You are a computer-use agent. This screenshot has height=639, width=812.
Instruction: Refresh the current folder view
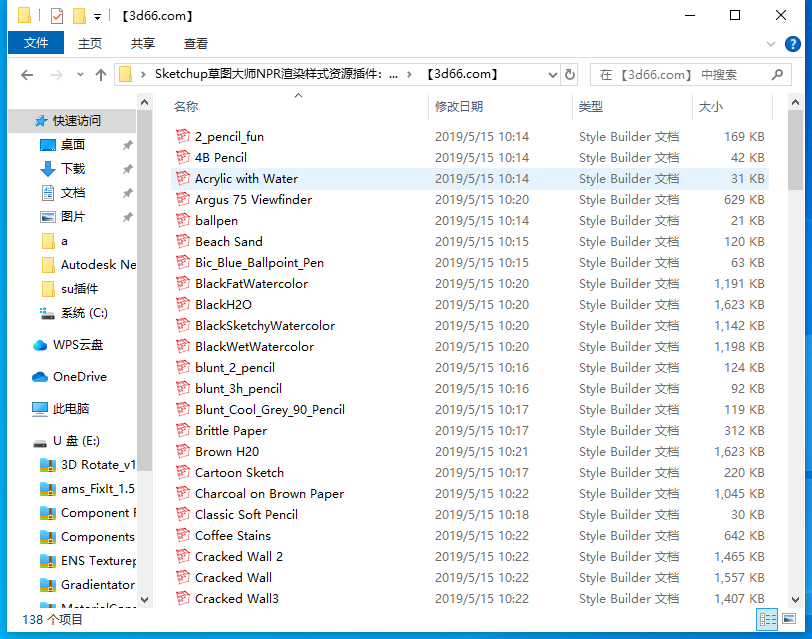570,75
